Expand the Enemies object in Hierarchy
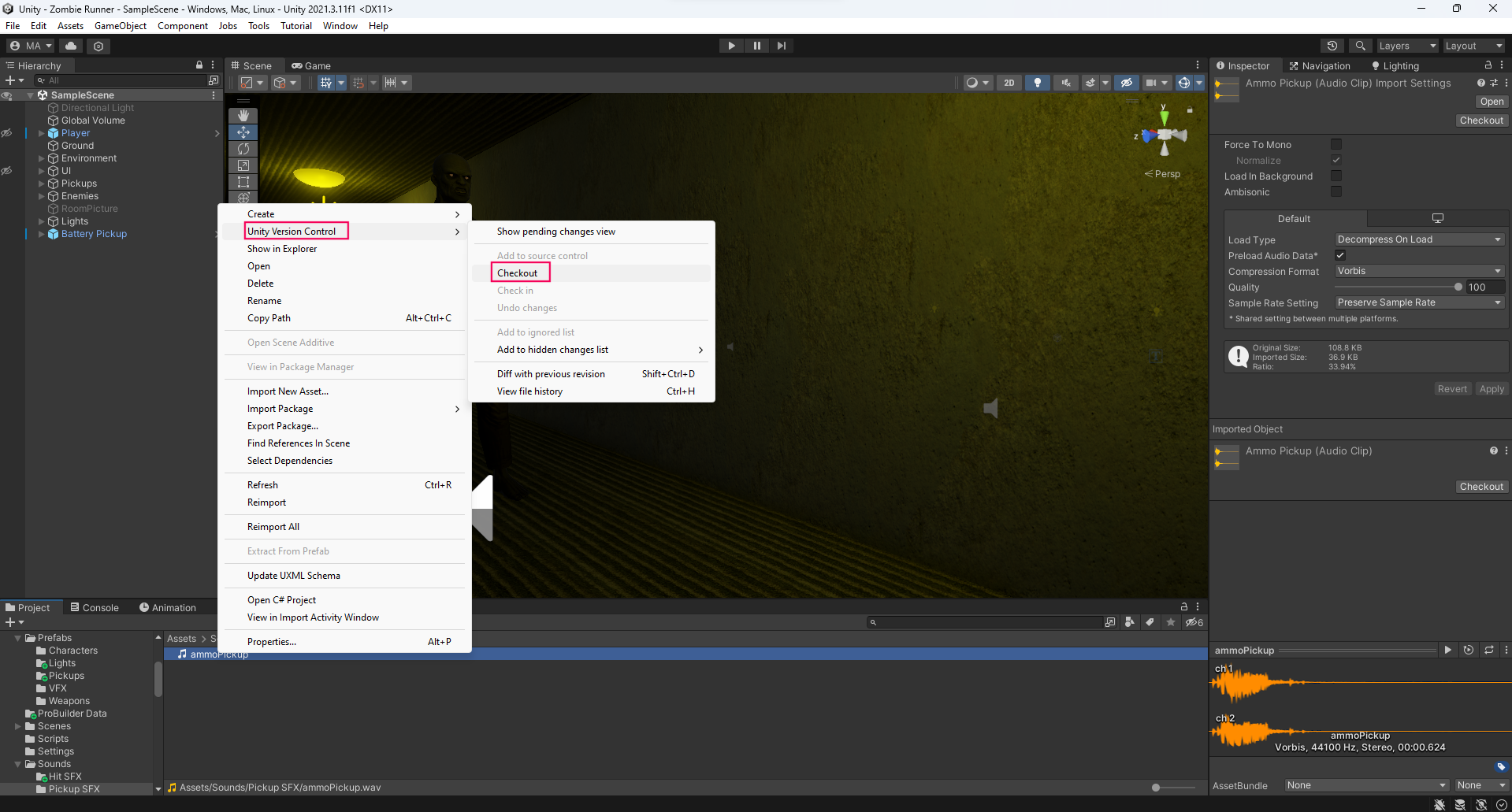The width and height of the screenshot is (1512, 812). [x=42, y=196]
